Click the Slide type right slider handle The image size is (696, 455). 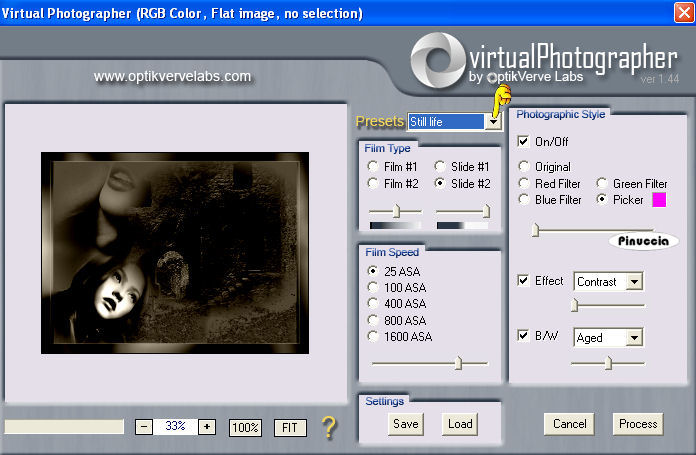(486, 211)
